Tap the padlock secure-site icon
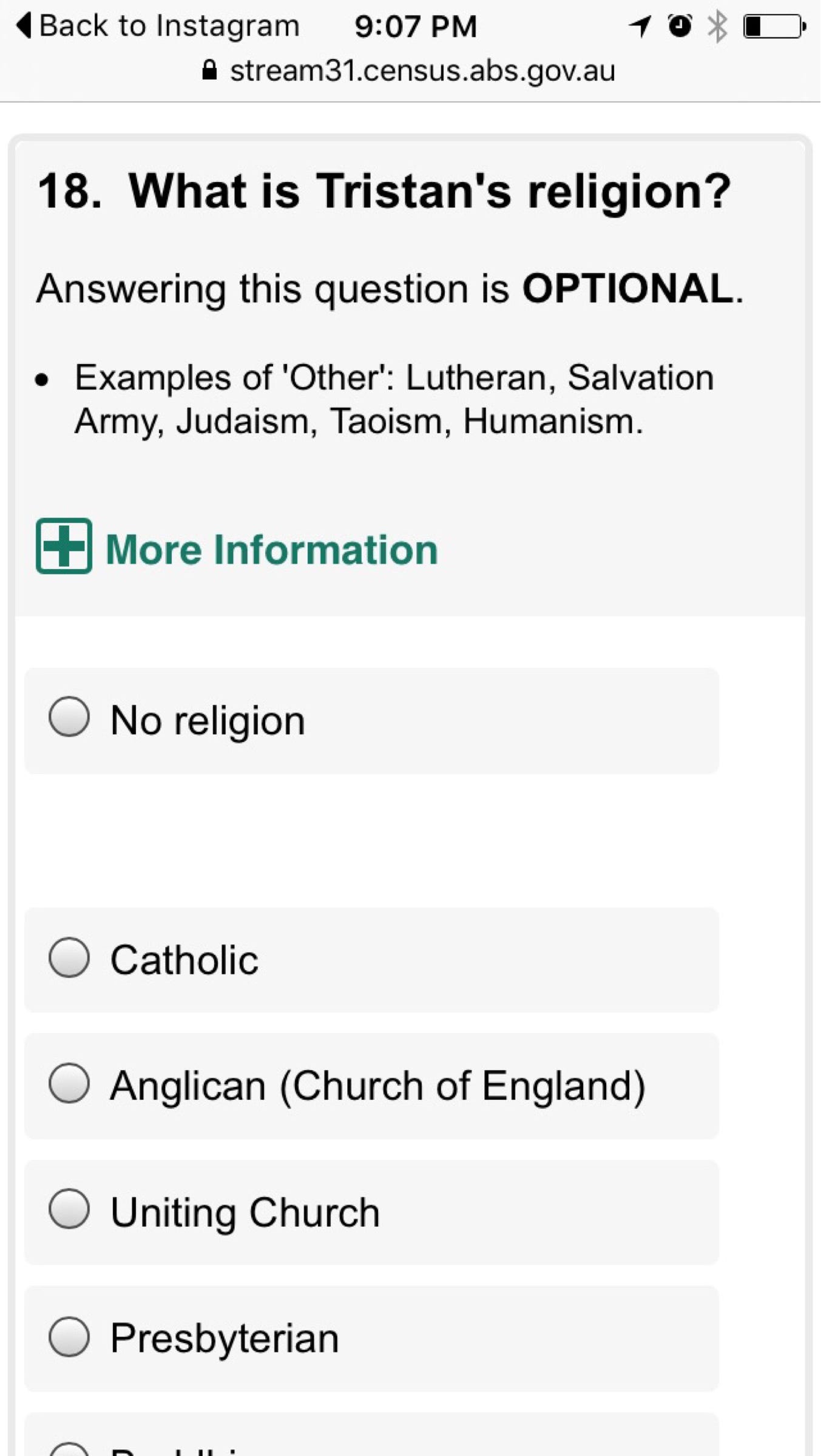The width and height of the screenshot is (821, 1456). 209,71
